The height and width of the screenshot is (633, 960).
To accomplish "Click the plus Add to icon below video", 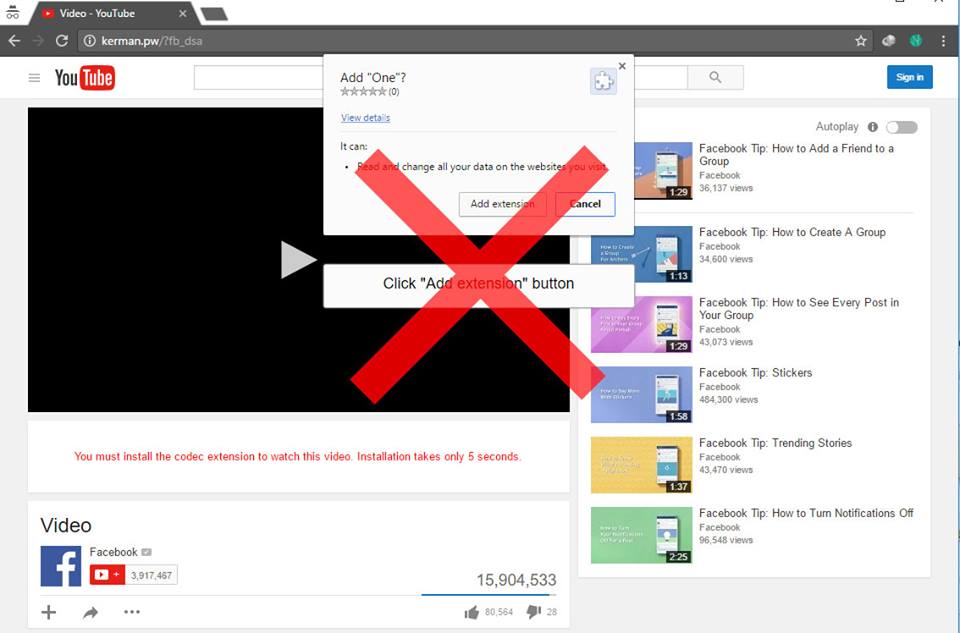I will (48, 612).
